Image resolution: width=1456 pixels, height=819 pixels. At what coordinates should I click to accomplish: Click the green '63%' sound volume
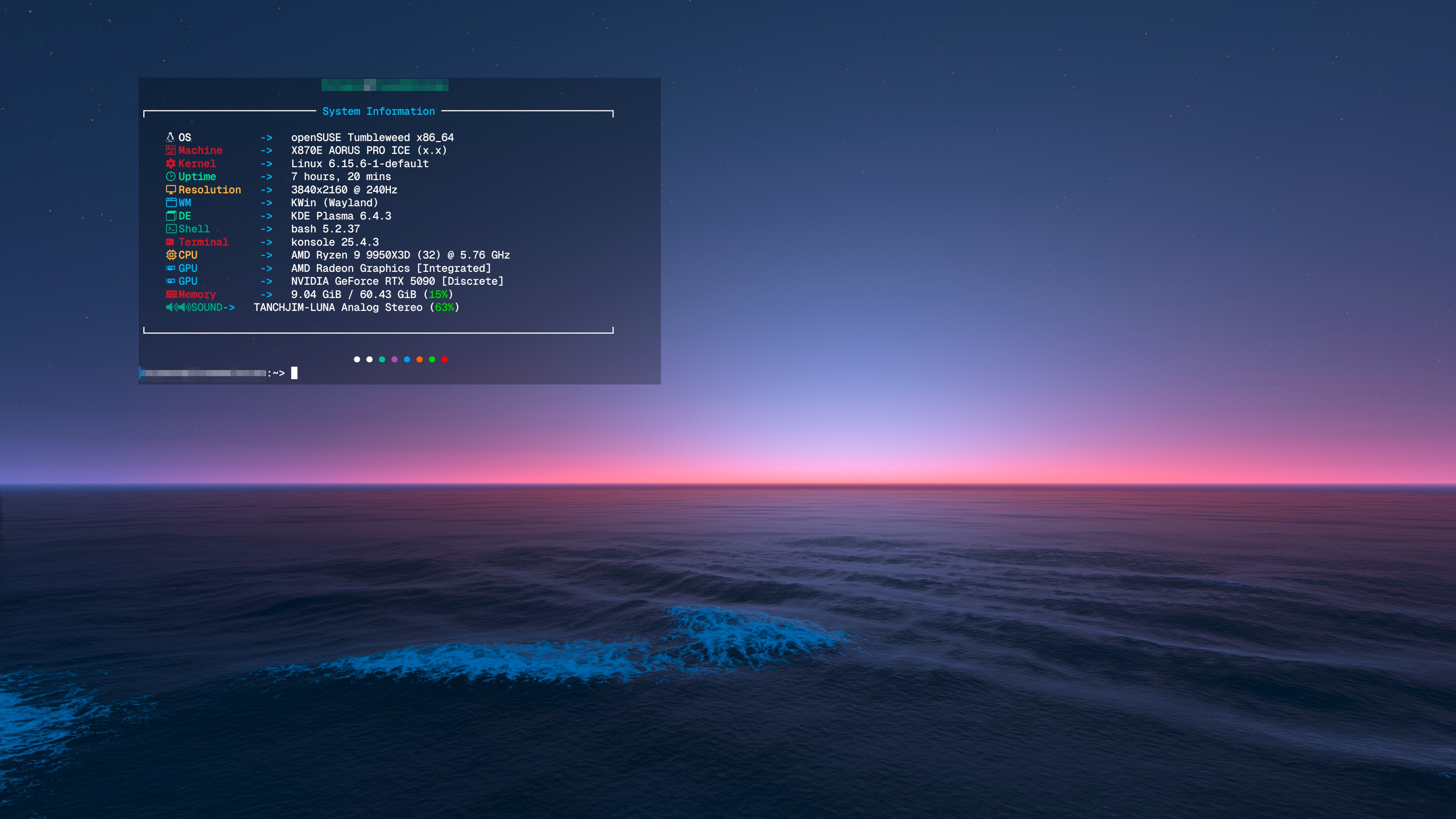[444, 308]
